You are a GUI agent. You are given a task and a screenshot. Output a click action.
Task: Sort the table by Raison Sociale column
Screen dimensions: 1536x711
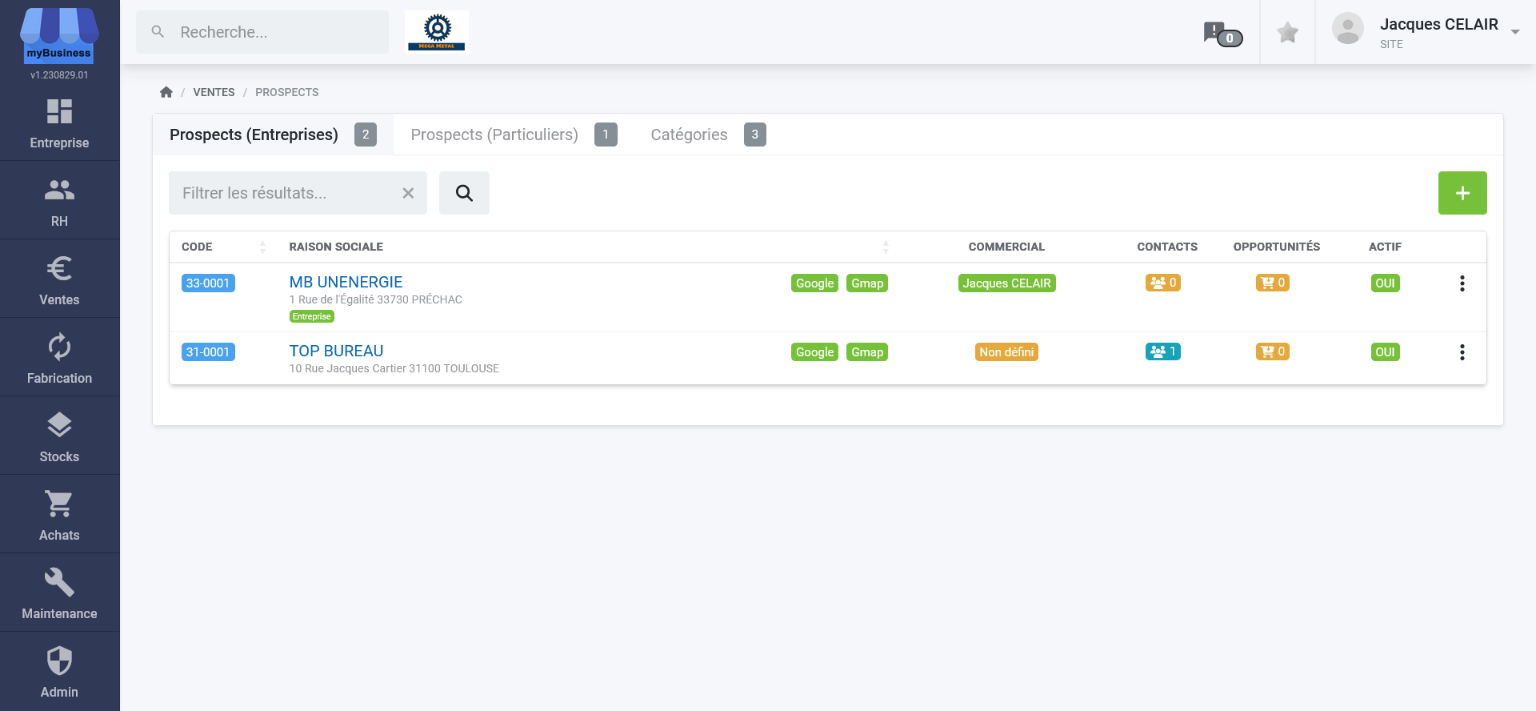(x=885, y=247)
